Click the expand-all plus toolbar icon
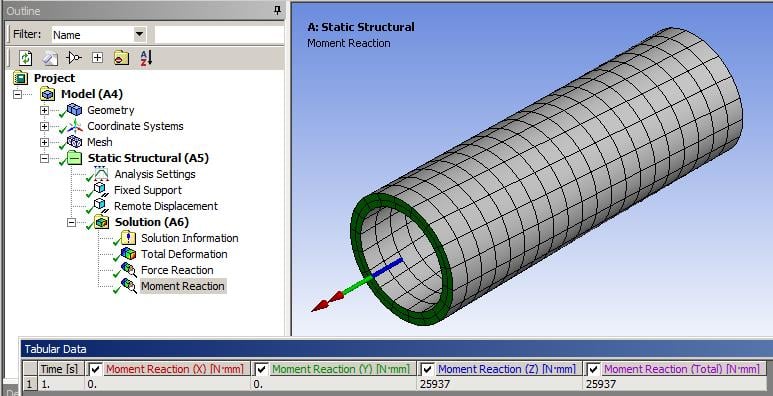 pos(98,58)
